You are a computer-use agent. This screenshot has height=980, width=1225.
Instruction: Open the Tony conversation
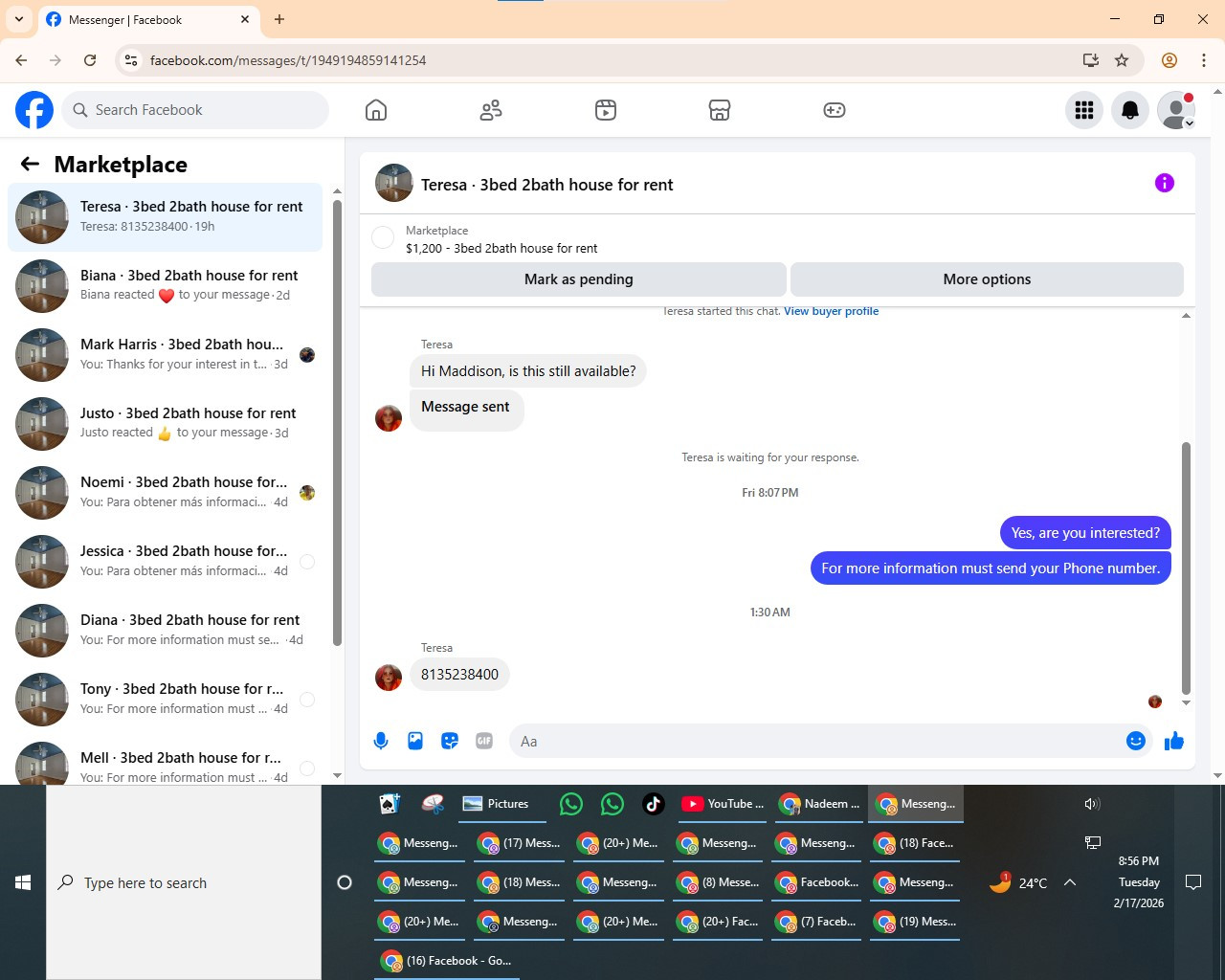coord(166,700)
